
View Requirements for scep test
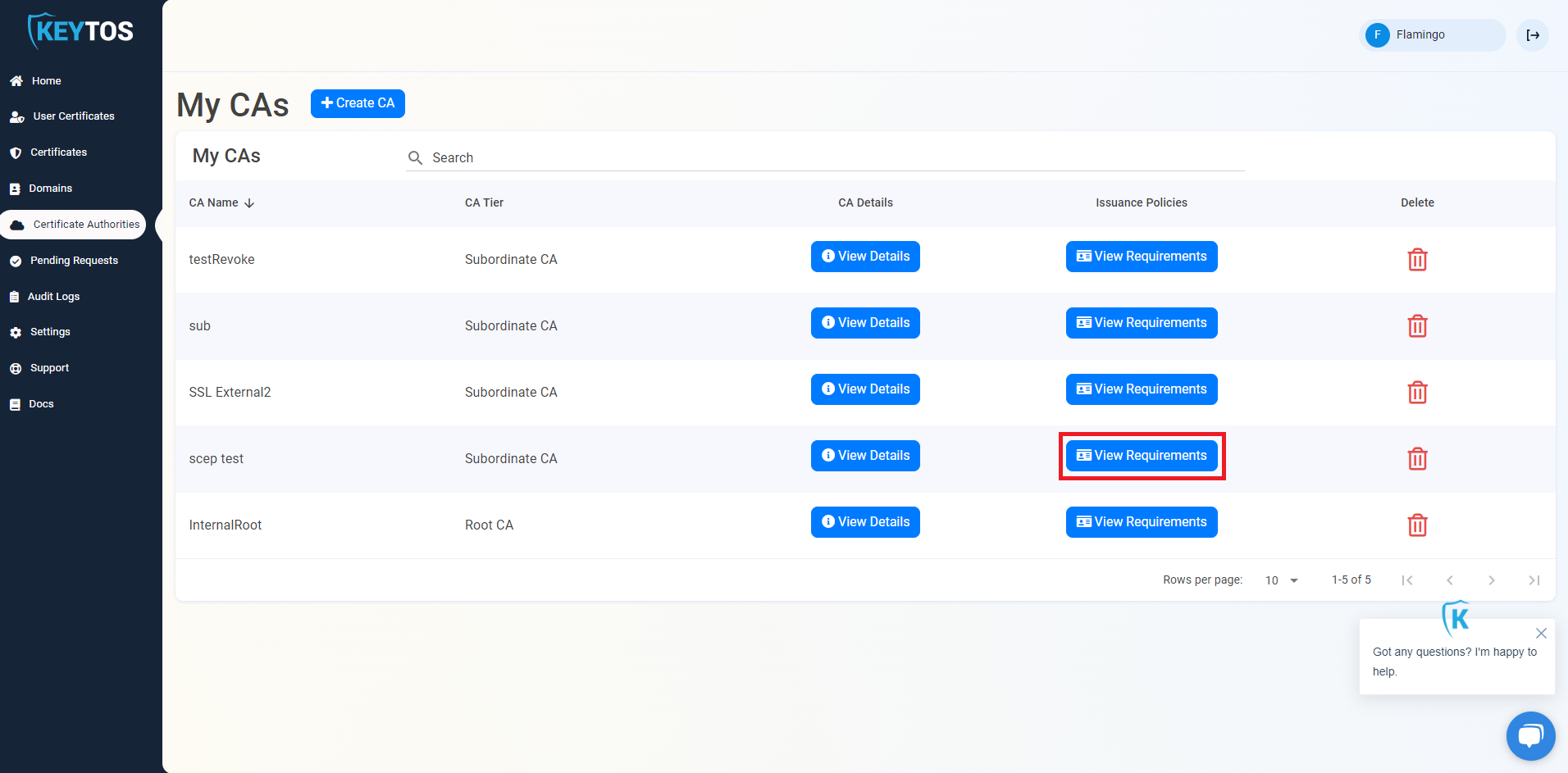(1142, 456)
